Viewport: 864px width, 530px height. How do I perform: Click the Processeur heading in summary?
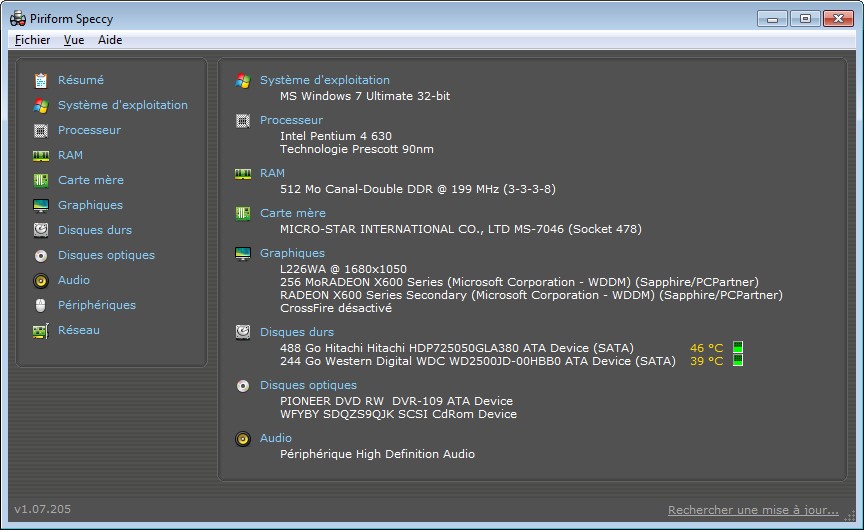[291, 120]
